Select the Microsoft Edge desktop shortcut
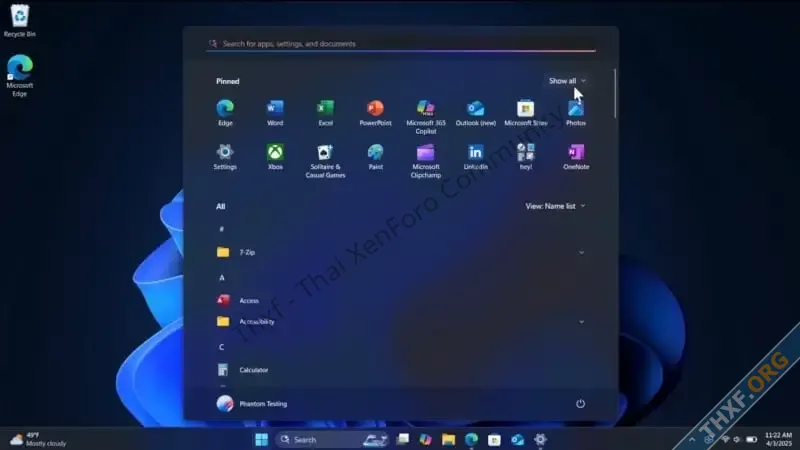Image resolution: width=800 pixels, height=450 pixels. [x=19, y=76]
